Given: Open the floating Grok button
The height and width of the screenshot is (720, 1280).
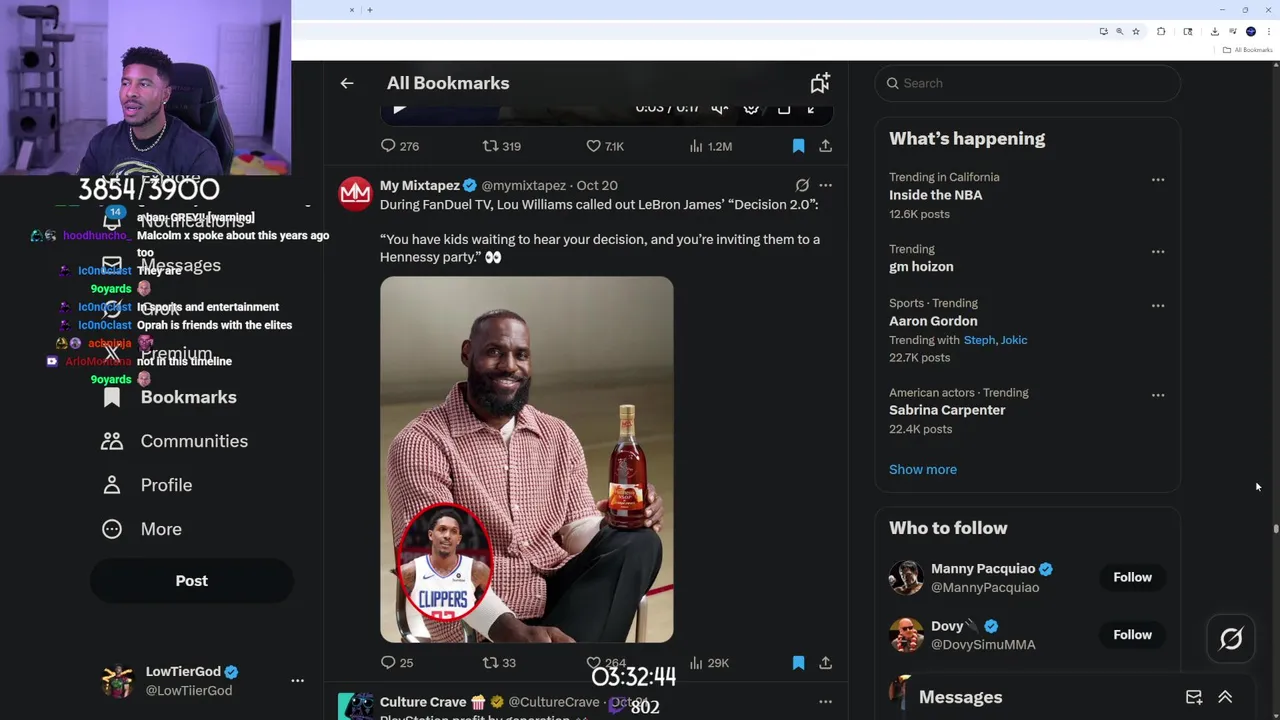Looking at the screenshot, I should 1231,638.
